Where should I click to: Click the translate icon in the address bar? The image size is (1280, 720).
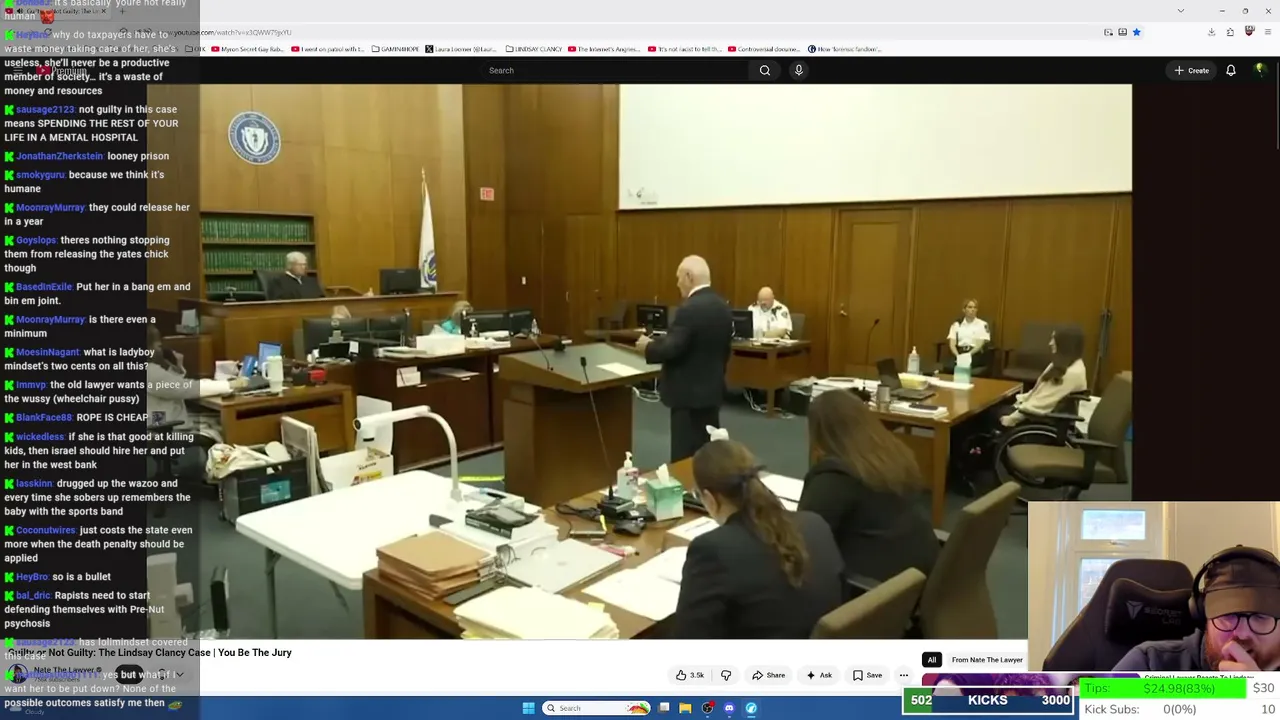[x=1122, y=32]
